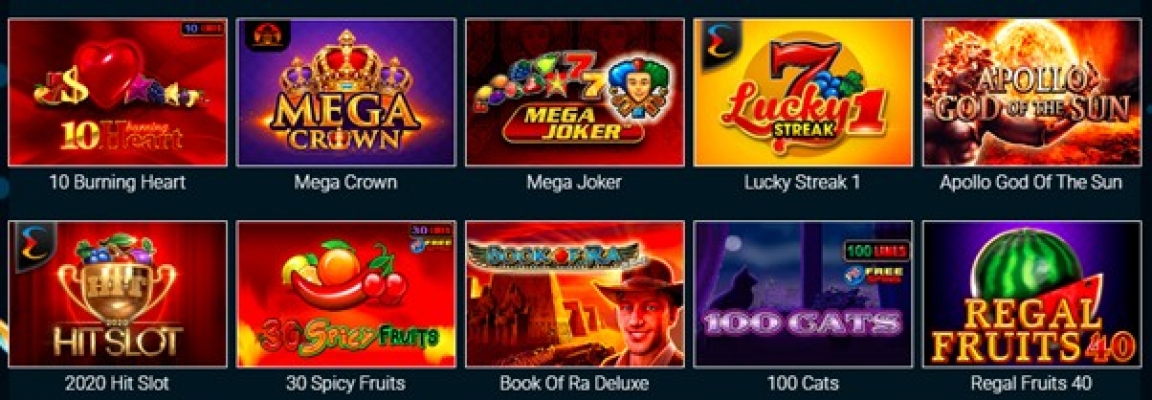This screenshot has height=400, width=1152.
Task: Select the Book Of Ra Deluxe thumbnail
Action: coord(575,293)
